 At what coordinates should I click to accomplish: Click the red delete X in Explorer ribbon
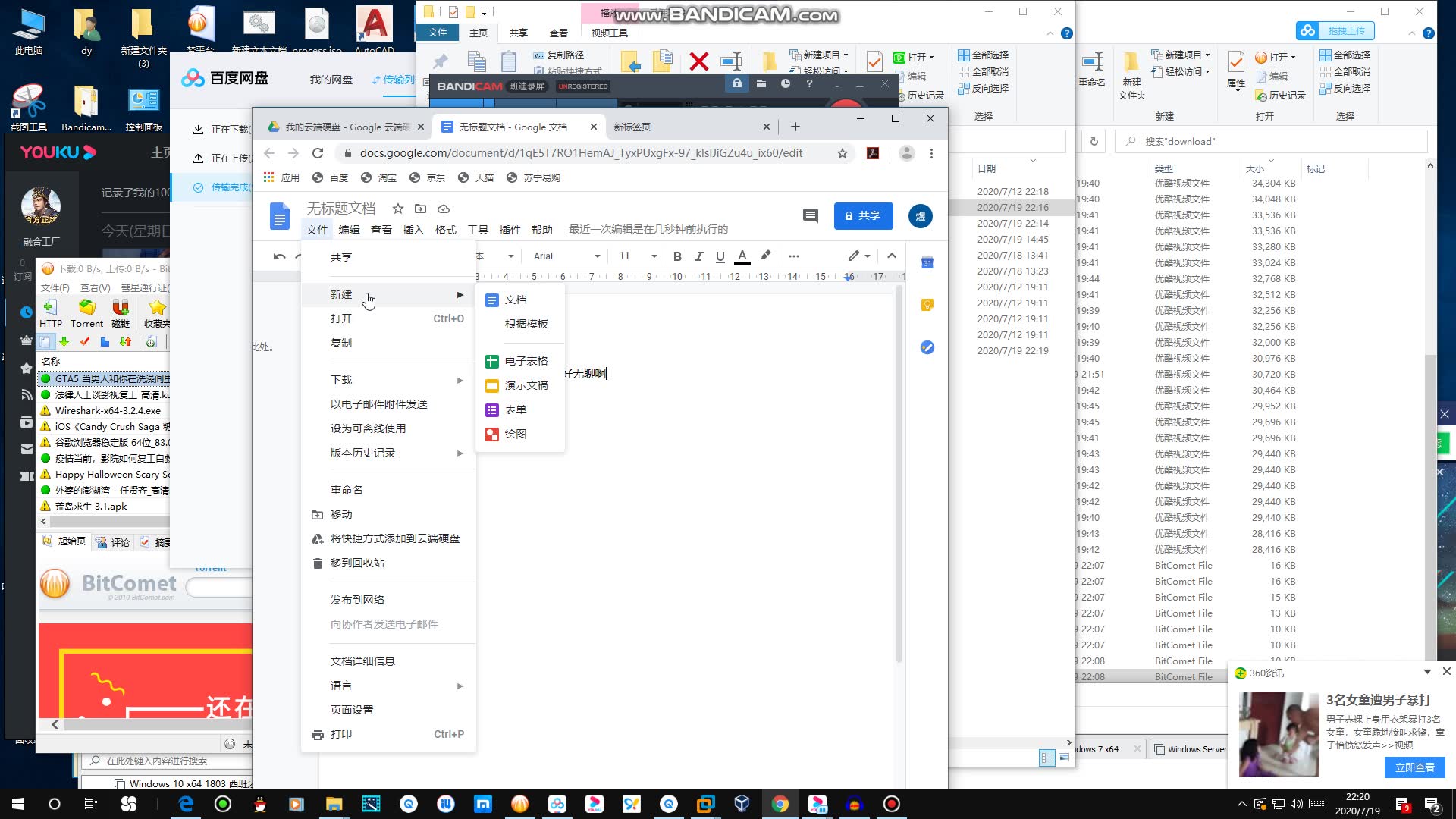699,62
